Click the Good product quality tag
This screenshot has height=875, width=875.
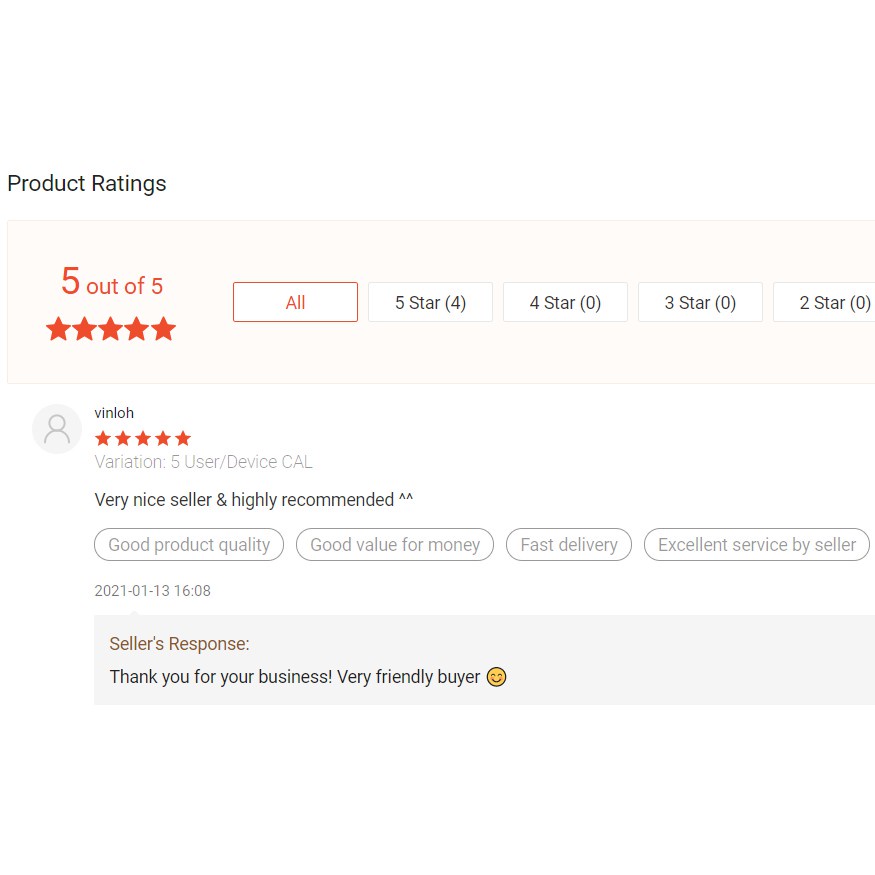[189, 545]
